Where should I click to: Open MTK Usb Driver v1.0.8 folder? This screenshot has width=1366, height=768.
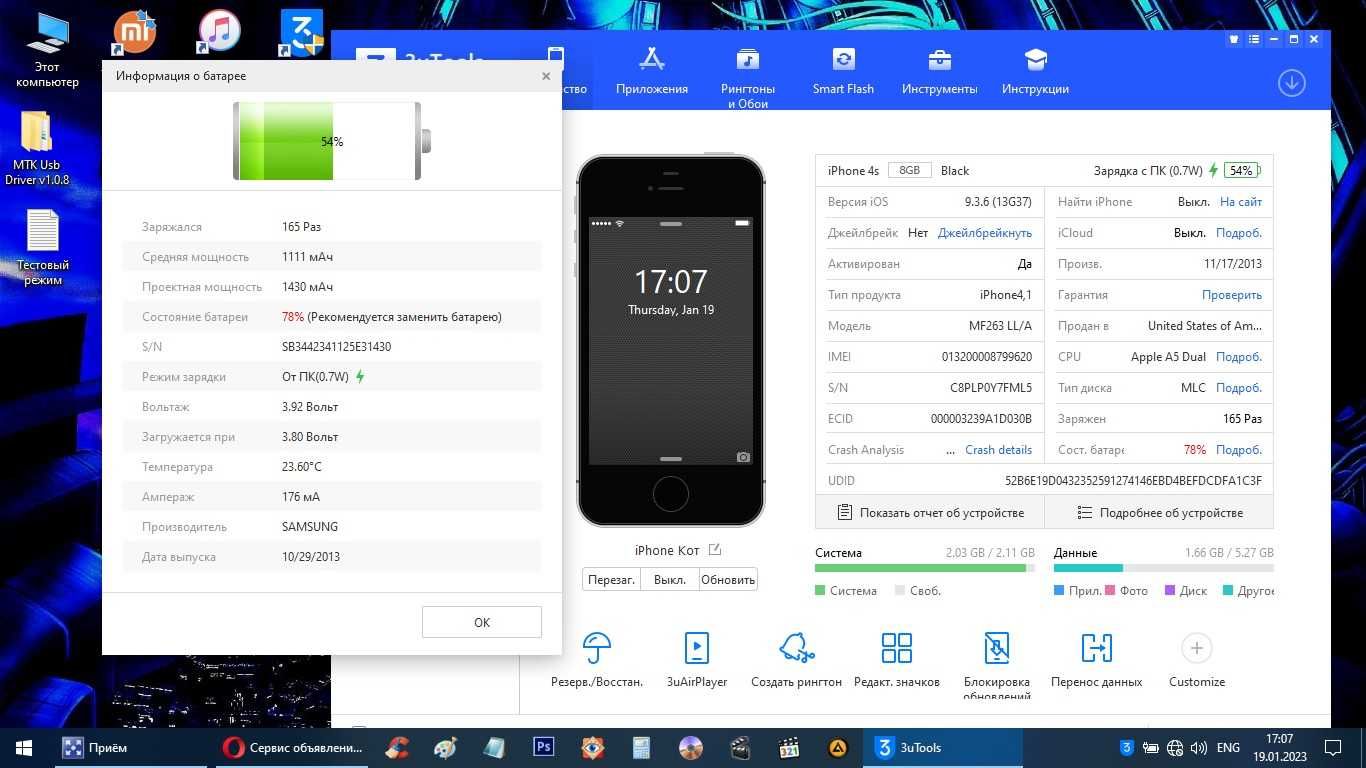37,148
